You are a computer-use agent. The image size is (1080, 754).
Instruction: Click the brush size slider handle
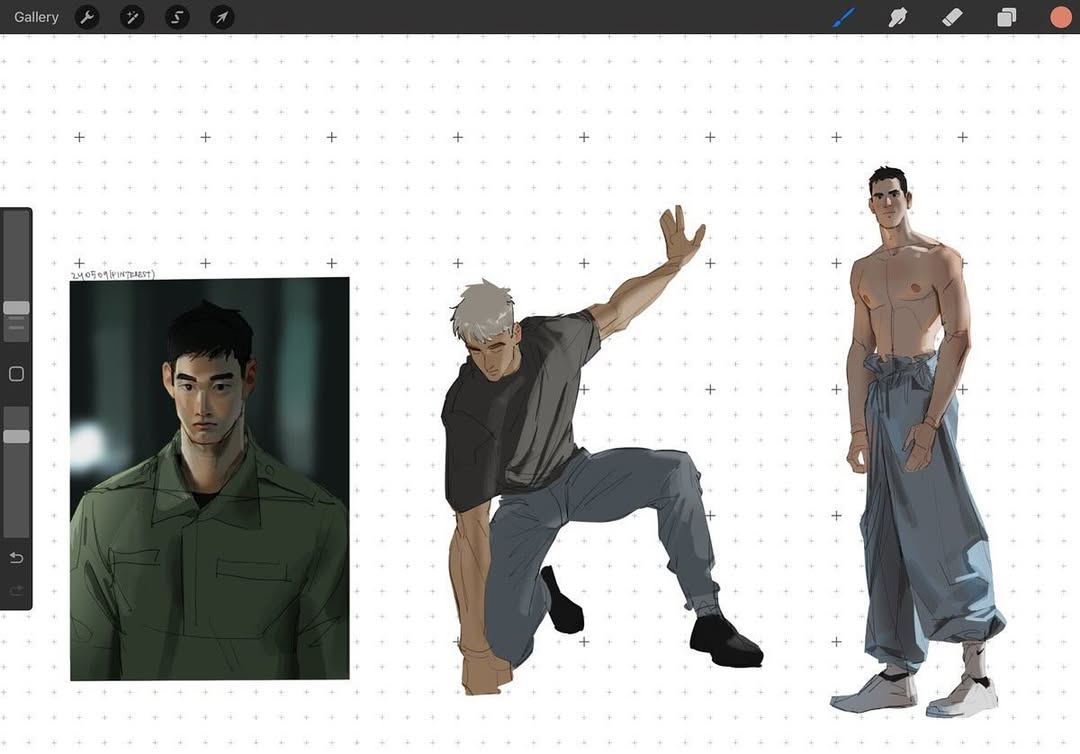16,308
